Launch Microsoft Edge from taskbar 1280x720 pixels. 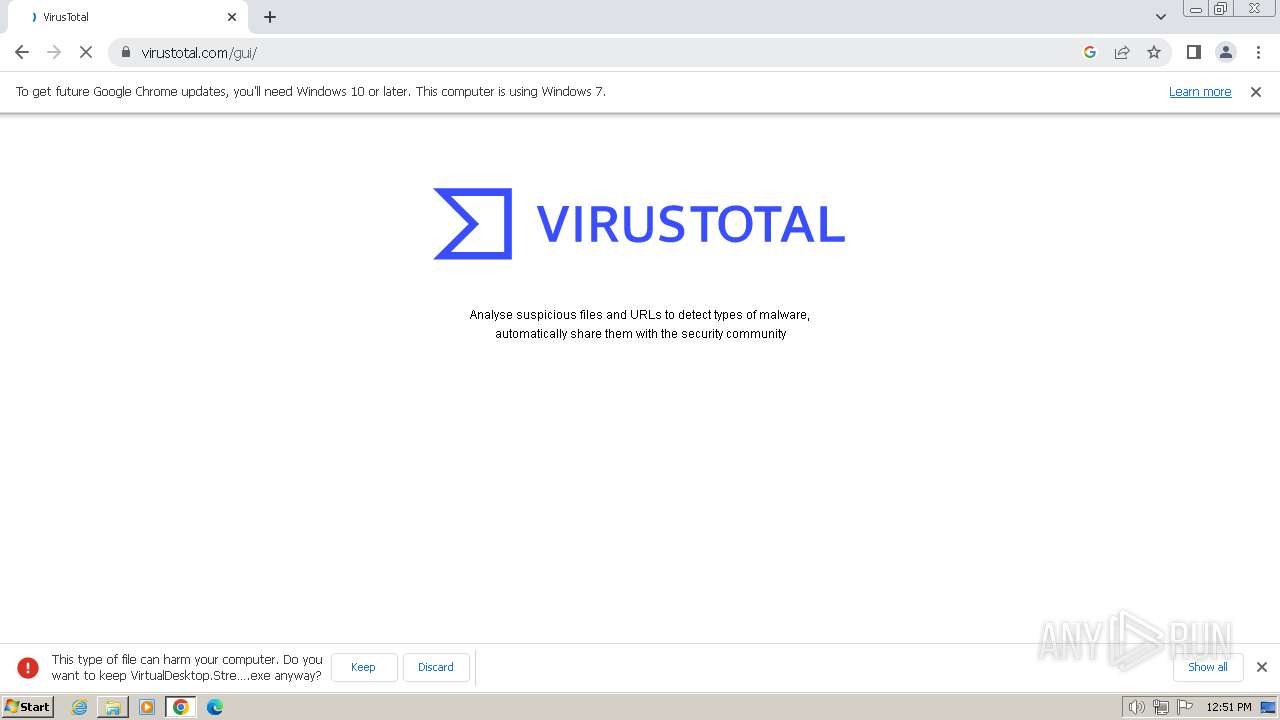[215, 707]
